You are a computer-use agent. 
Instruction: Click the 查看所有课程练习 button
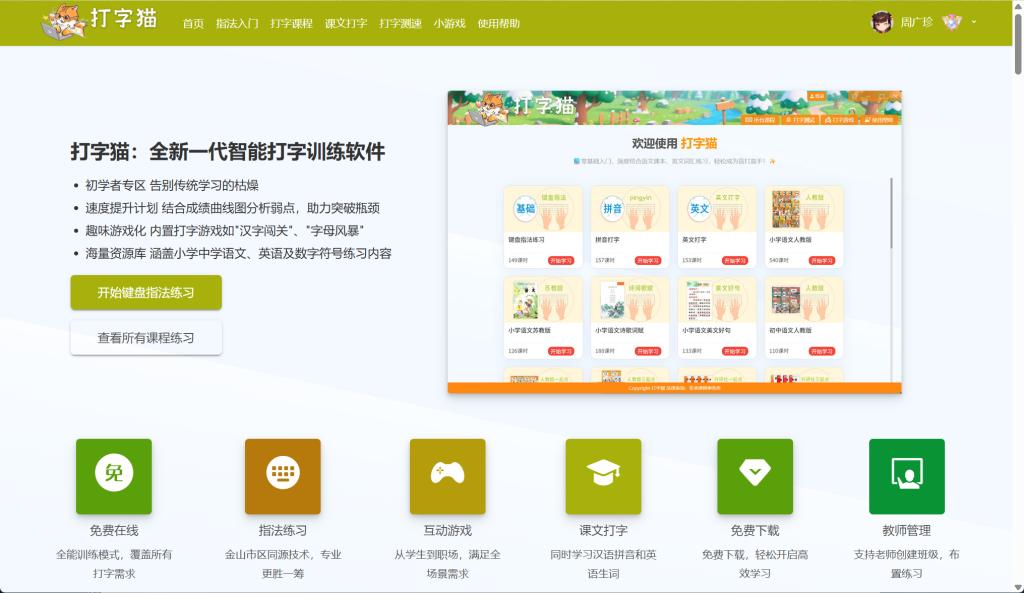(146, 338)
